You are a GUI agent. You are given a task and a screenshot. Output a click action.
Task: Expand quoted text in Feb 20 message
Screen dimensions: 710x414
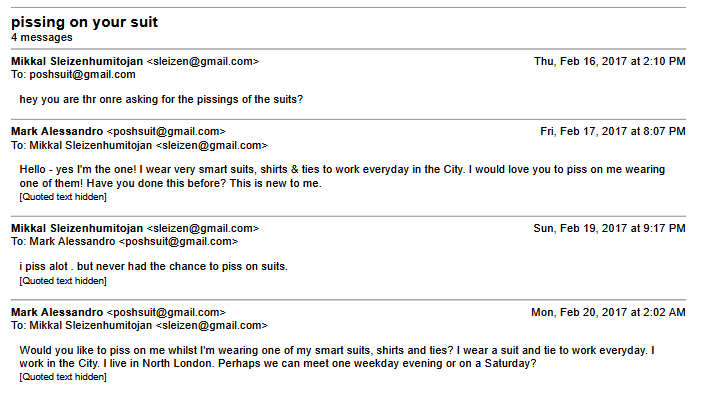63,377
